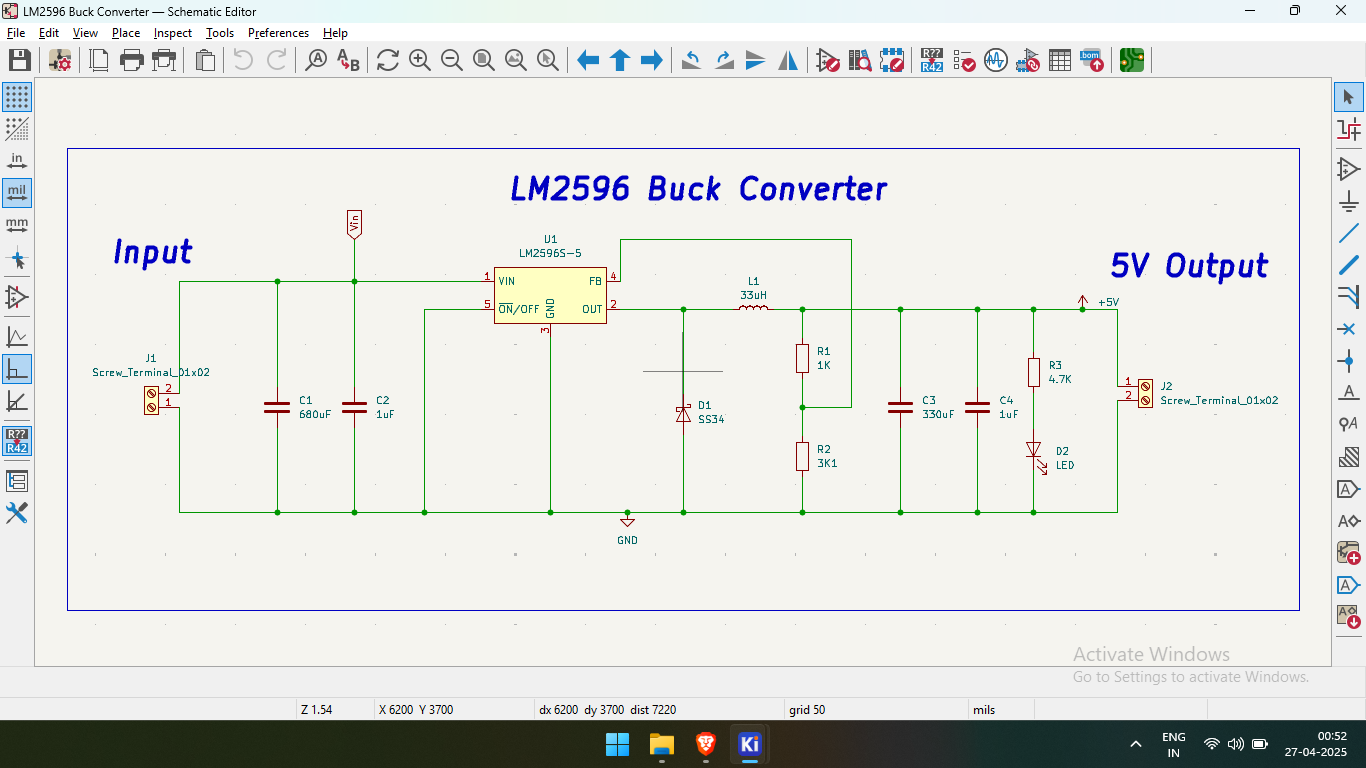Screen dimensions: 1366x768
Task: Generate the Bill of Materials
Action: (1091, 60)
